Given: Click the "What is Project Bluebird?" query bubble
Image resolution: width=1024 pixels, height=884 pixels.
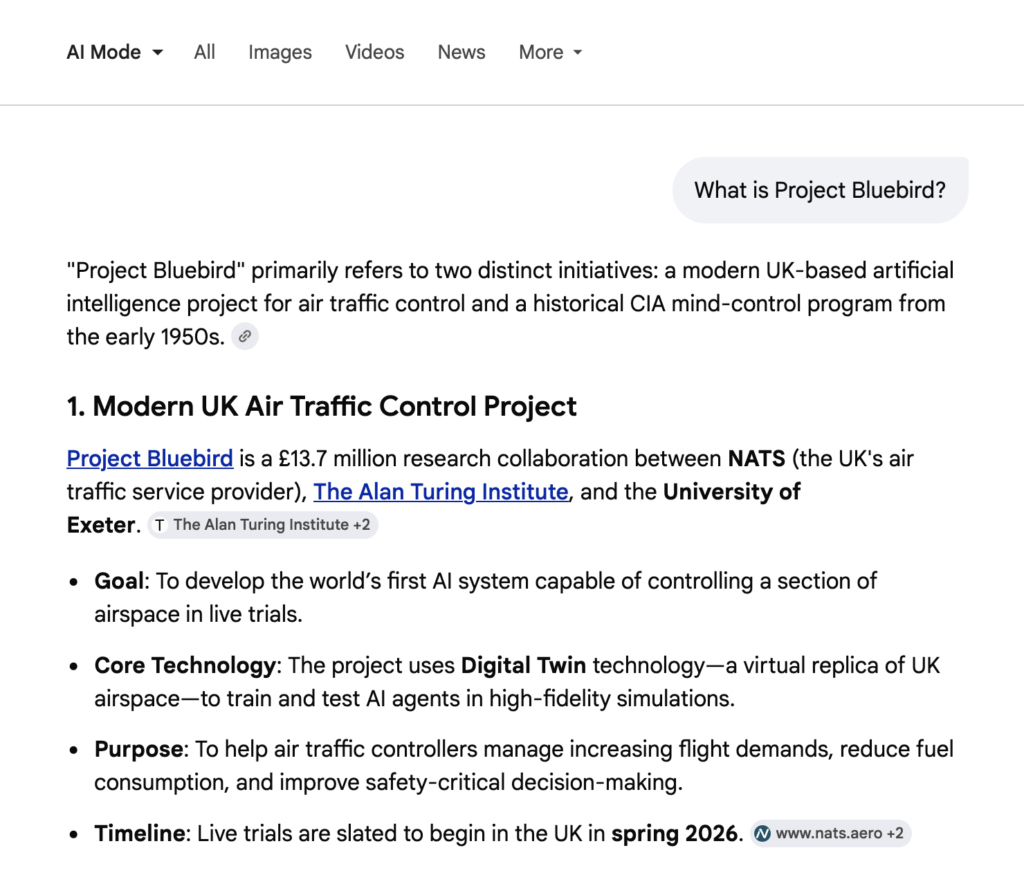Looking at the screenshot, I should coord(820,190).
